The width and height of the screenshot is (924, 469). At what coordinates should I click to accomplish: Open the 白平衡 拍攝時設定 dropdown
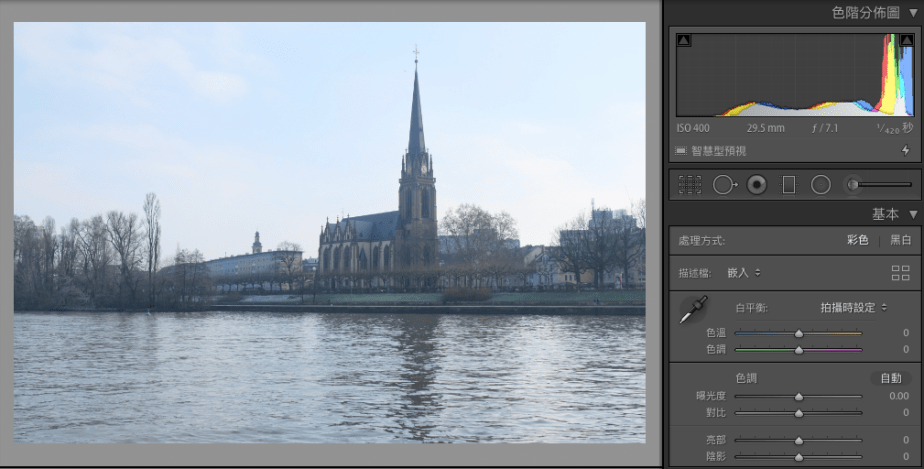(853, 307)
